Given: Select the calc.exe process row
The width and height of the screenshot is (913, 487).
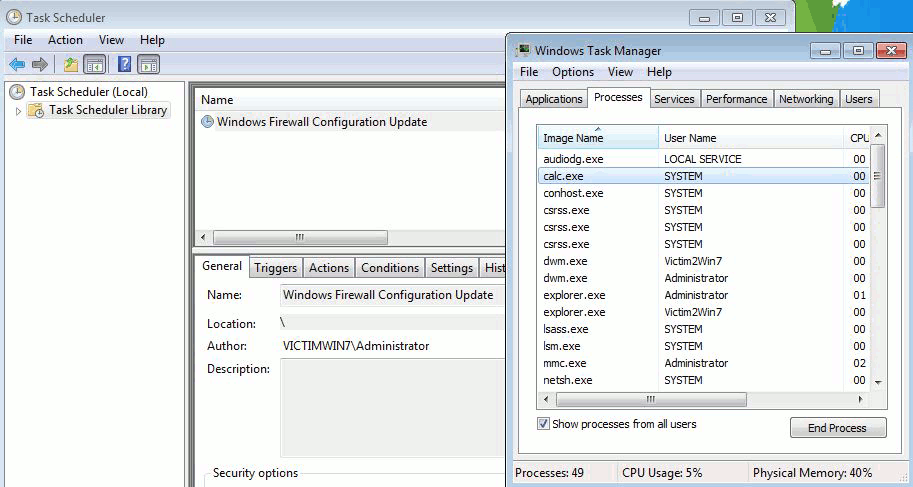Looking at the screenshot, I should tap(564, 176).
